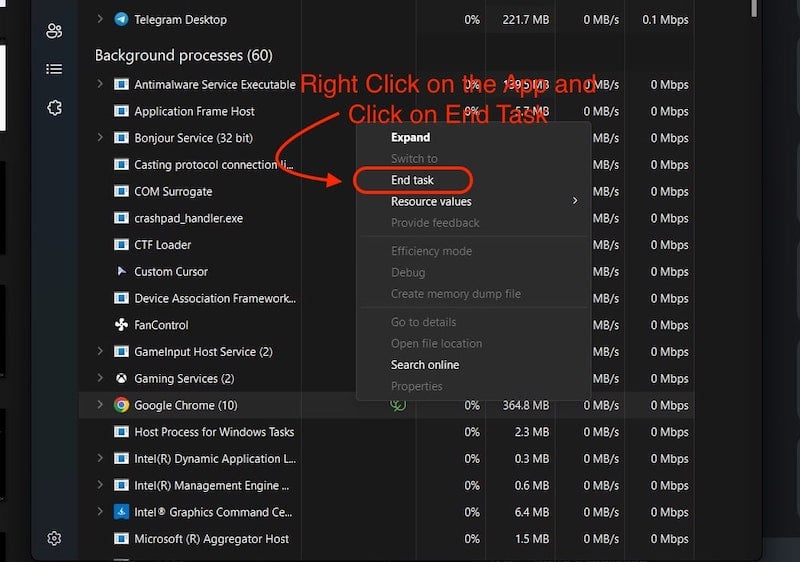Expand GameInput Host Service (2)
The width and height of the screenshot is (800, 562).
tap(100, 351)
